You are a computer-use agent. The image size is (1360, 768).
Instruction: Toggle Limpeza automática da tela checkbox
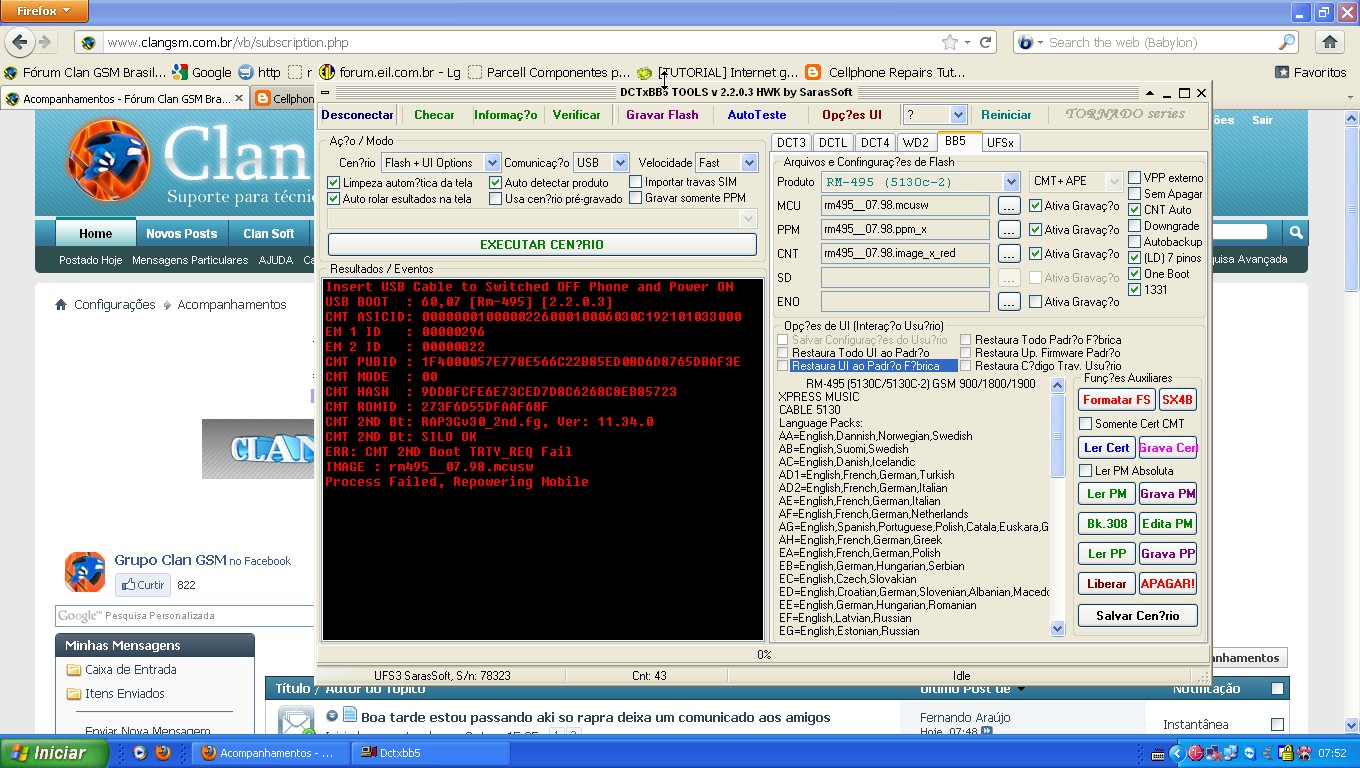tap(334, 183)
